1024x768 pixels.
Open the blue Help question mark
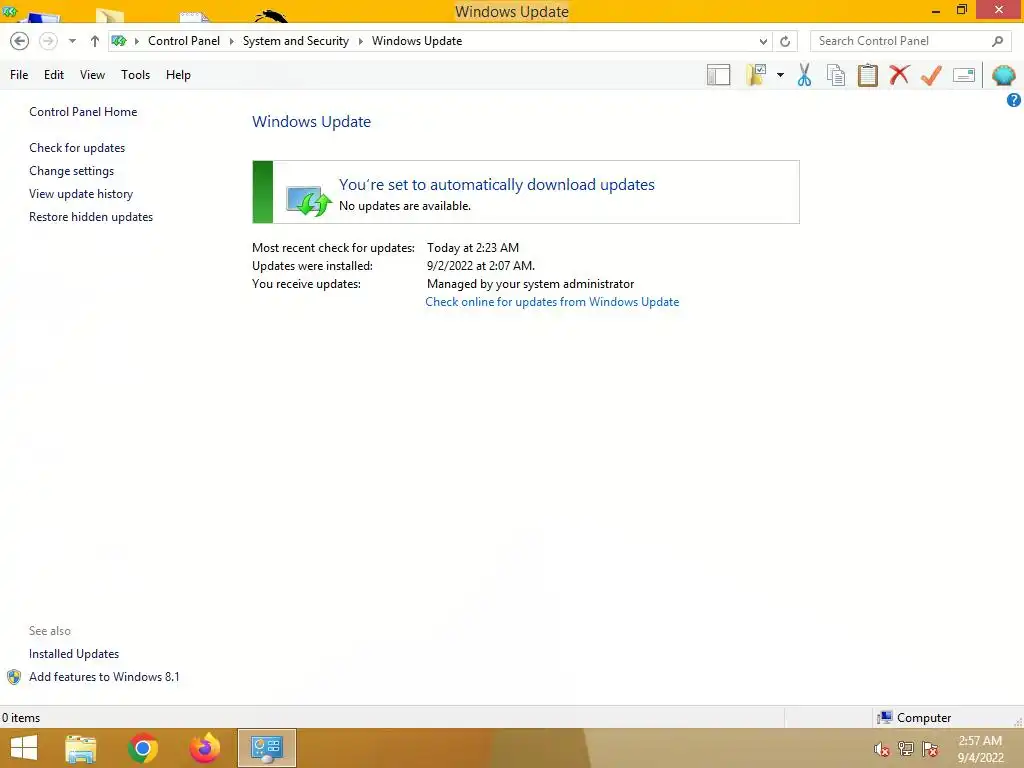[x=1014, y=100]
